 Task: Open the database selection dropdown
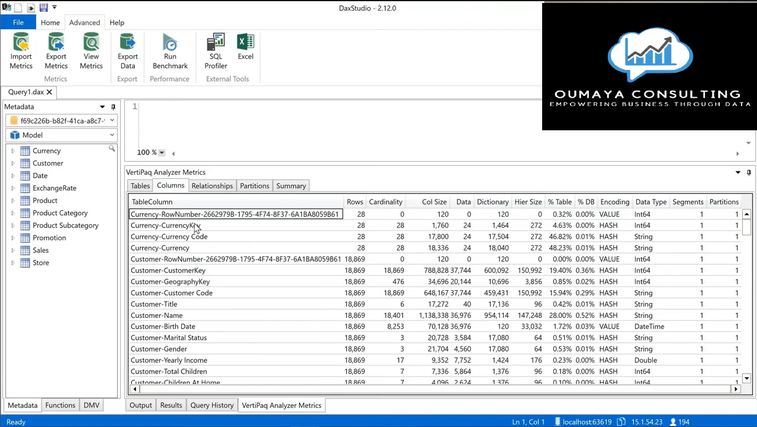point(112,121)
